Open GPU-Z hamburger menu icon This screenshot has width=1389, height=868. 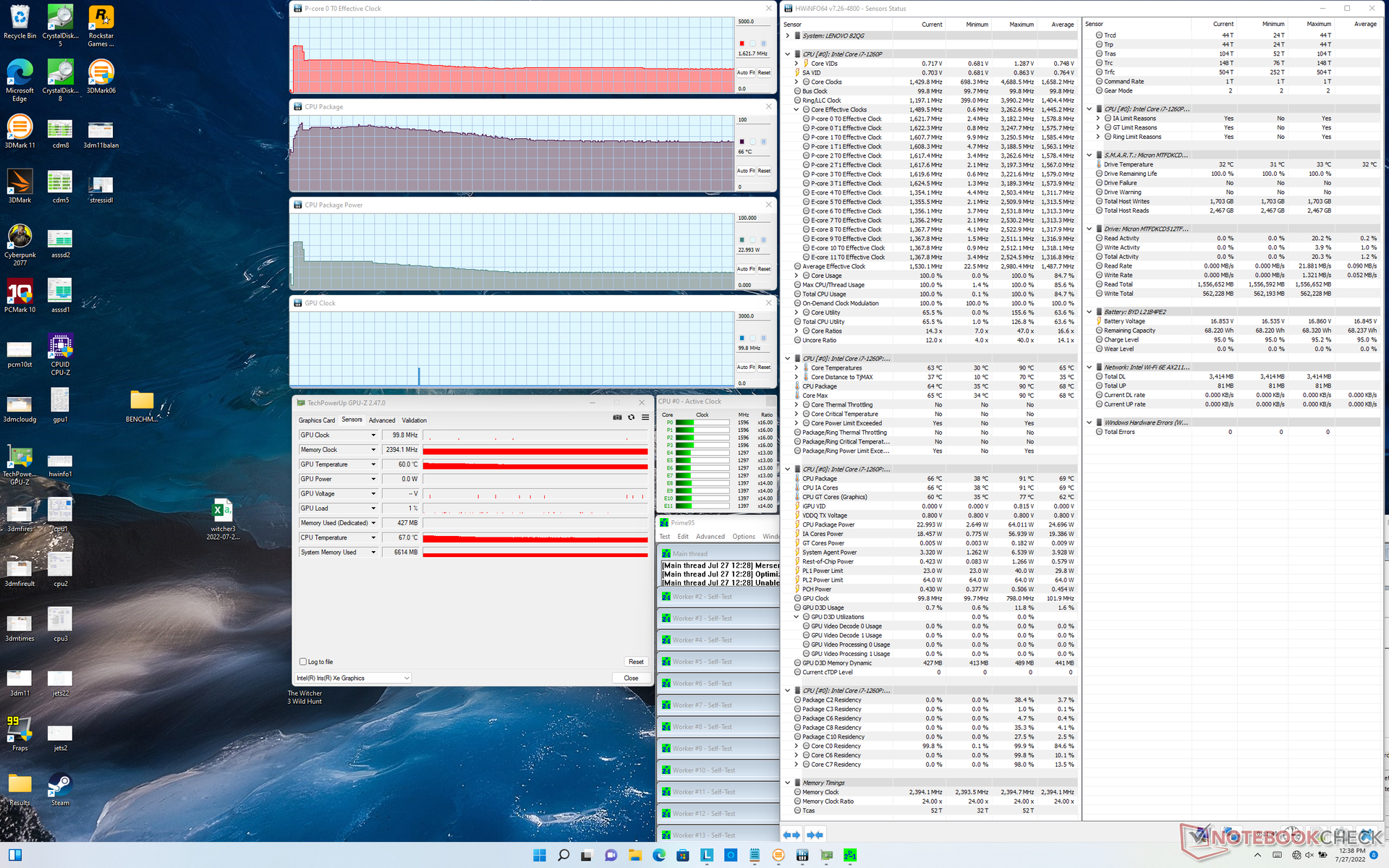645,417
